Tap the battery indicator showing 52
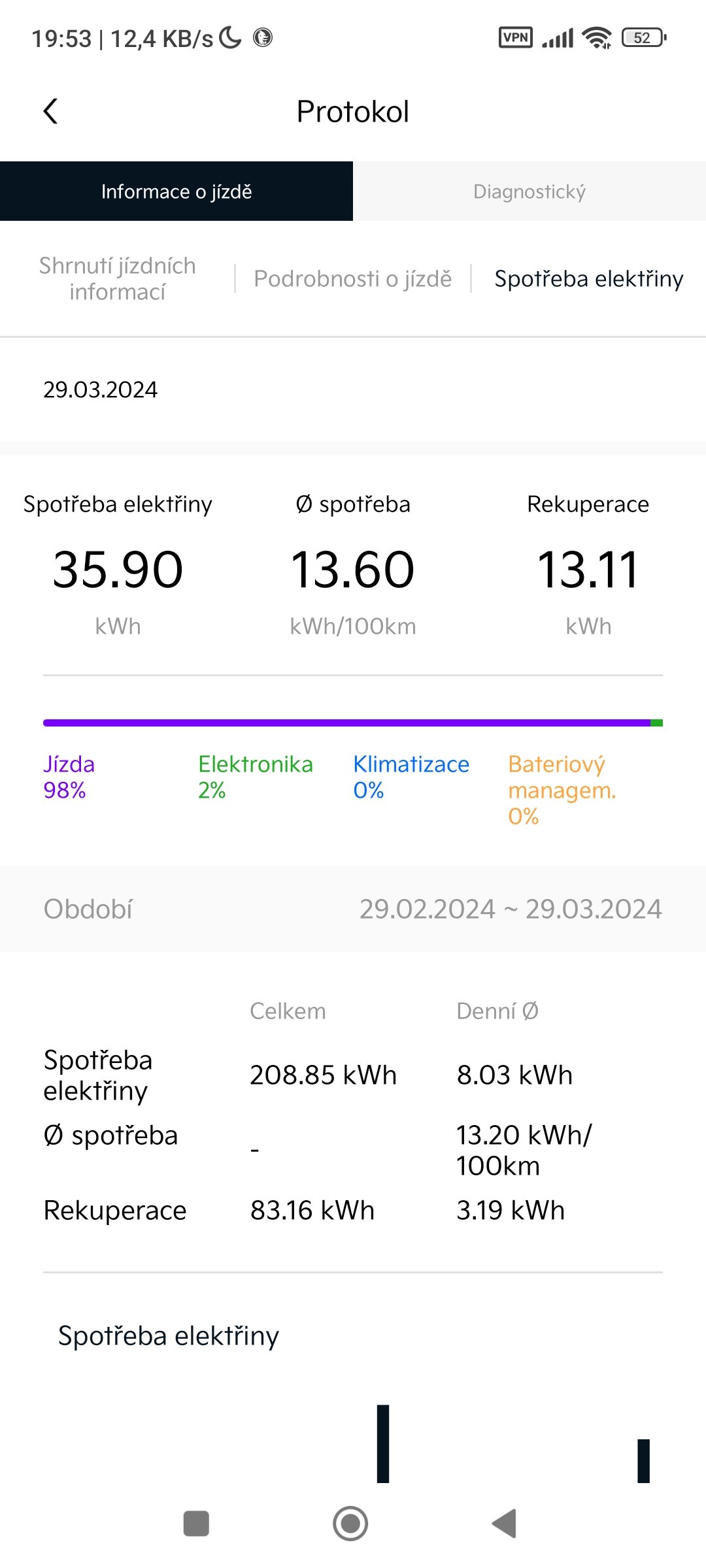This screenshot has width=706, height=1568. coord(644,38)
